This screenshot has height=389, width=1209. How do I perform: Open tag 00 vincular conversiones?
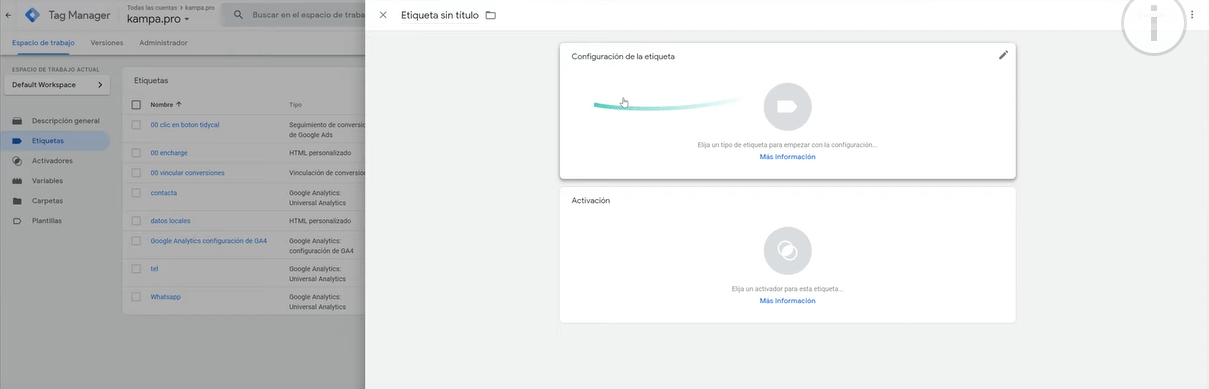(187, 173)
